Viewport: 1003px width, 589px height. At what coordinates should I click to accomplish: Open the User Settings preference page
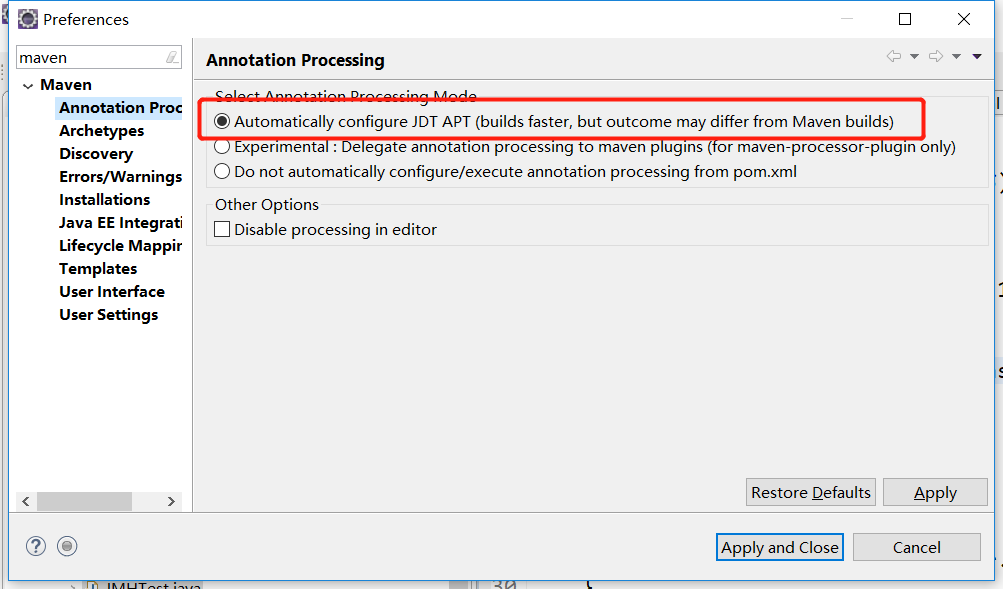[109, 315]
